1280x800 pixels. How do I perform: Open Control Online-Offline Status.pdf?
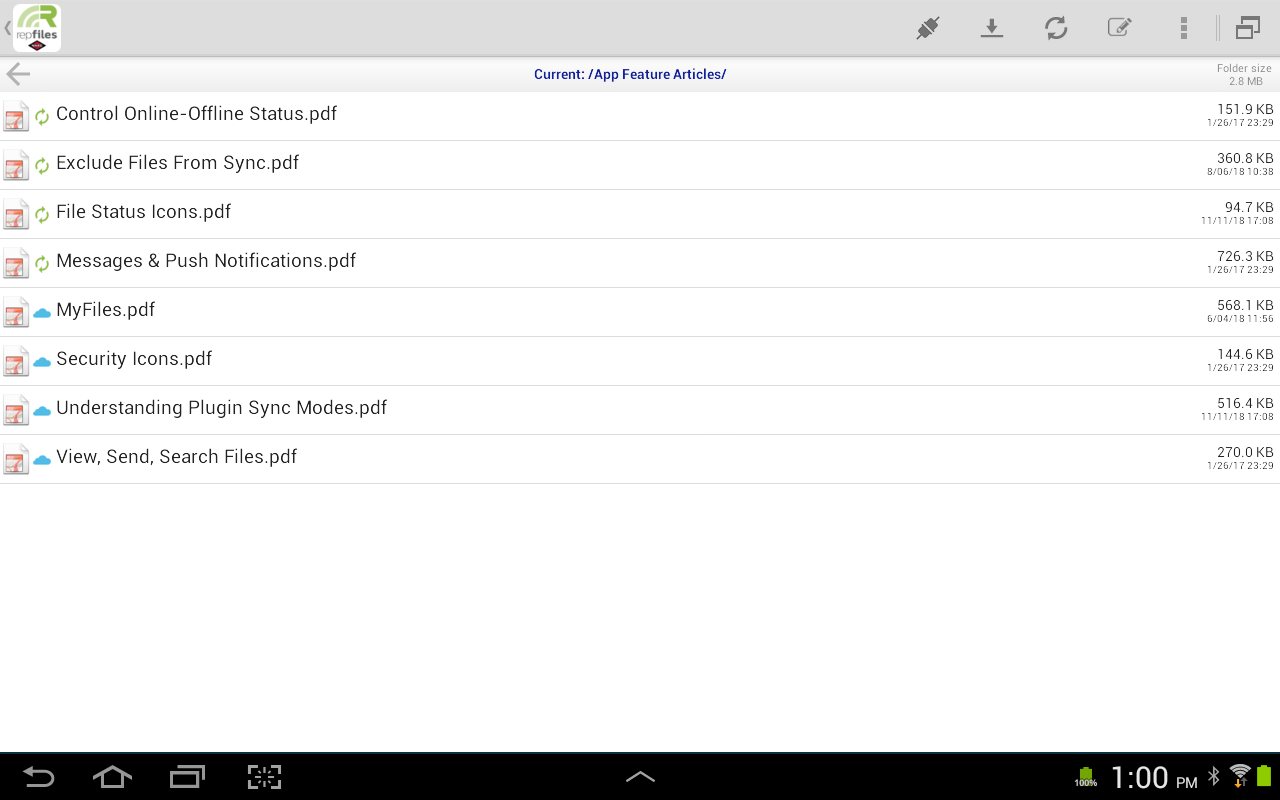coord(640,116)
